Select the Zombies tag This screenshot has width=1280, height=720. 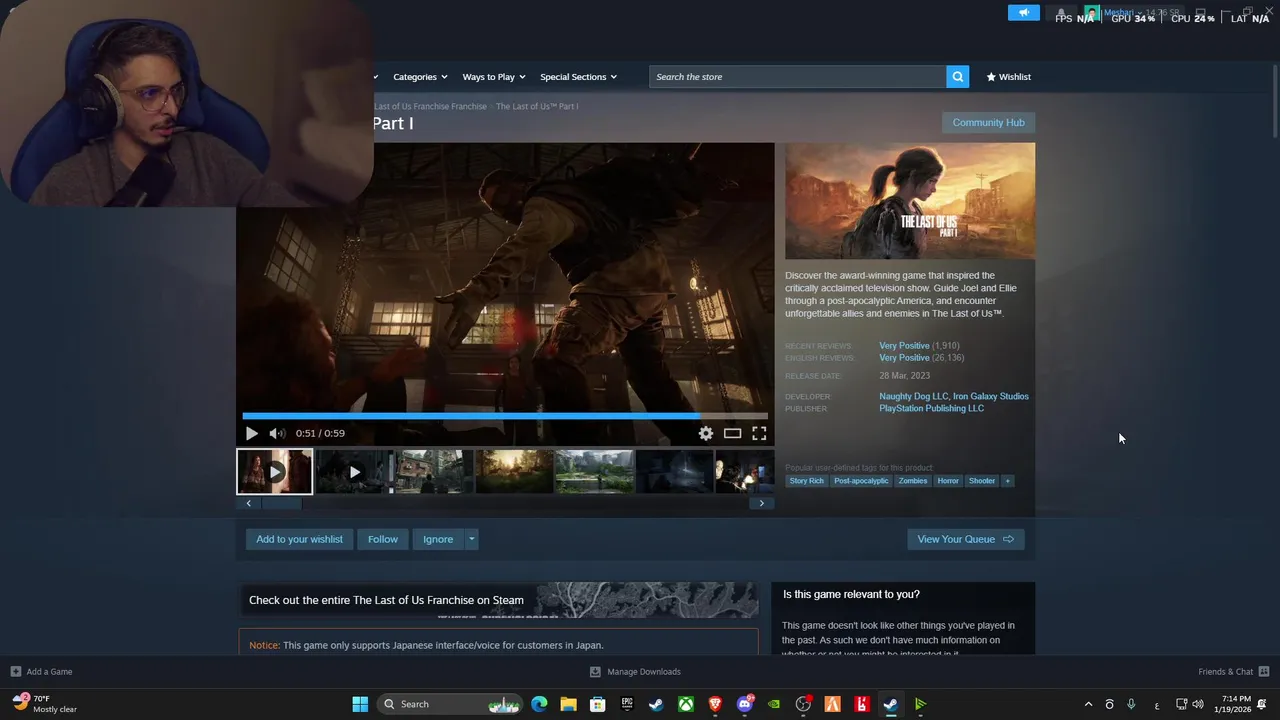912,481
